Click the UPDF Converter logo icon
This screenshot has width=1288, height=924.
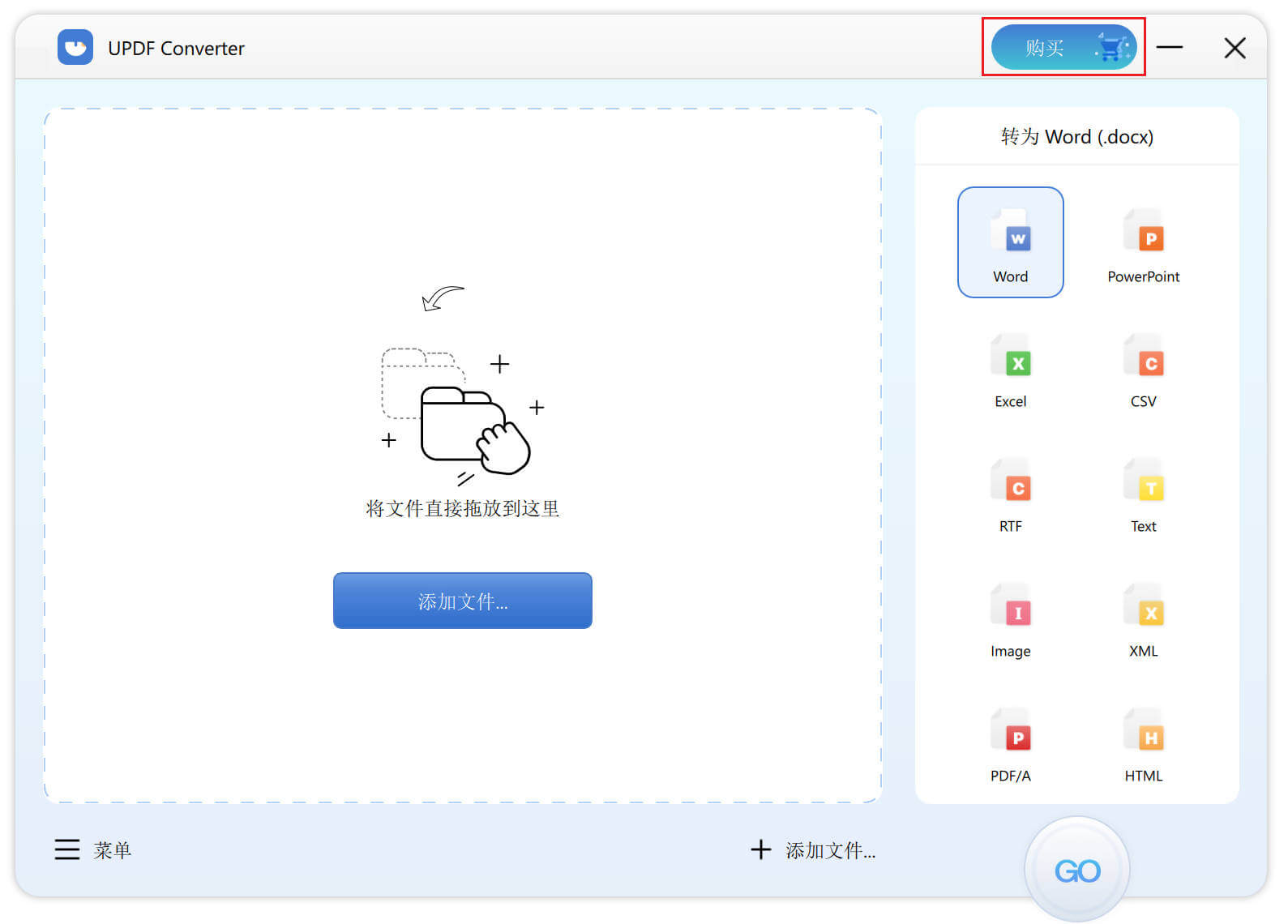coord(75,47)
